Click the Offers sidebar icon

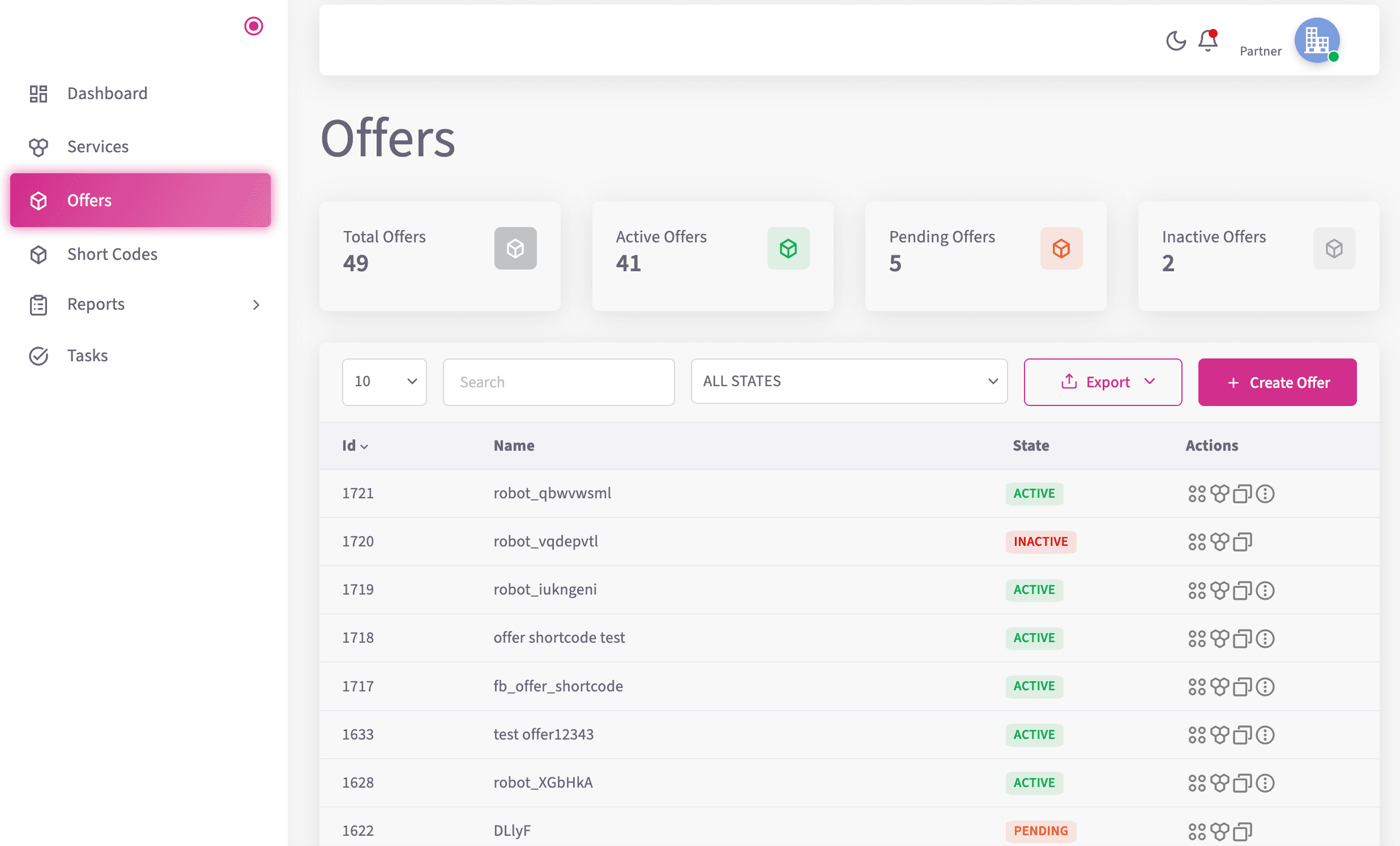pos(38,200)
